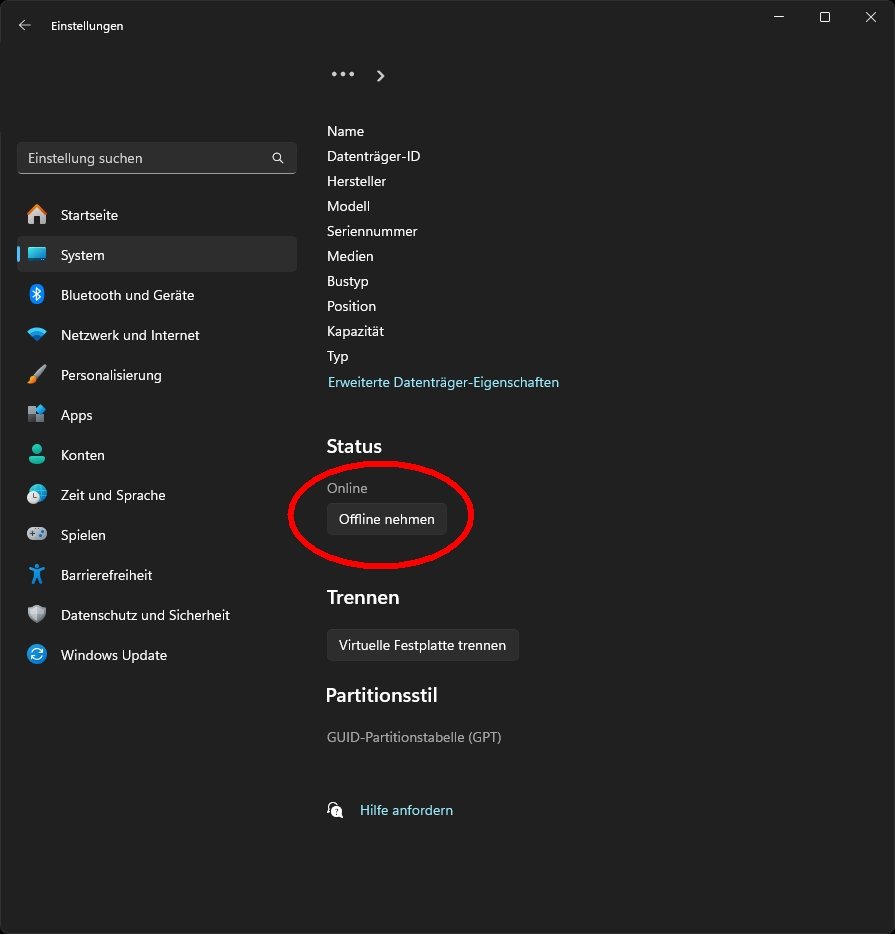Select System in the sidebar
This screenshot has width=895, height=934.
coord(157,255)
